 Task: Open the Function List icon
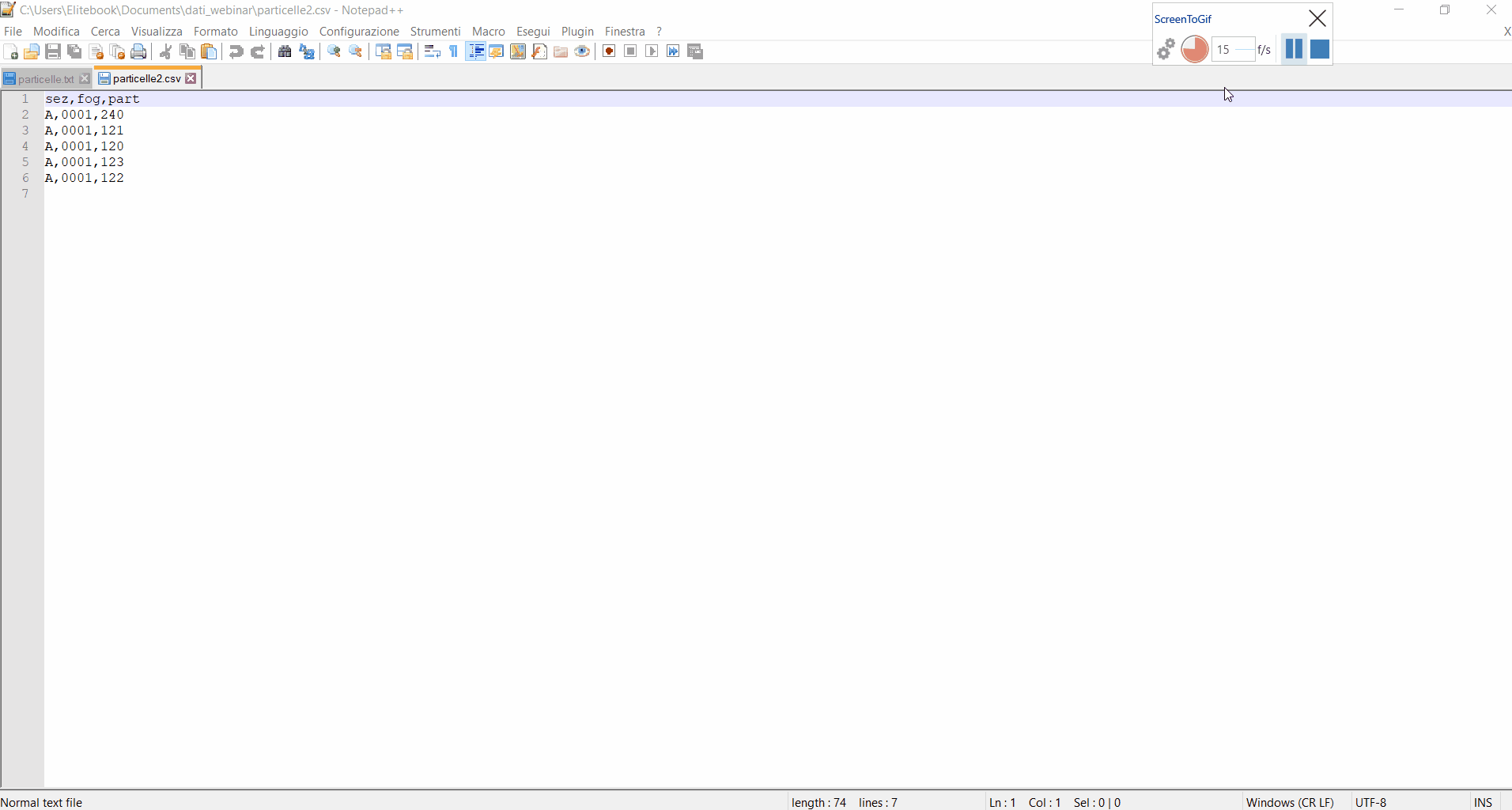[x=539, y=51]
